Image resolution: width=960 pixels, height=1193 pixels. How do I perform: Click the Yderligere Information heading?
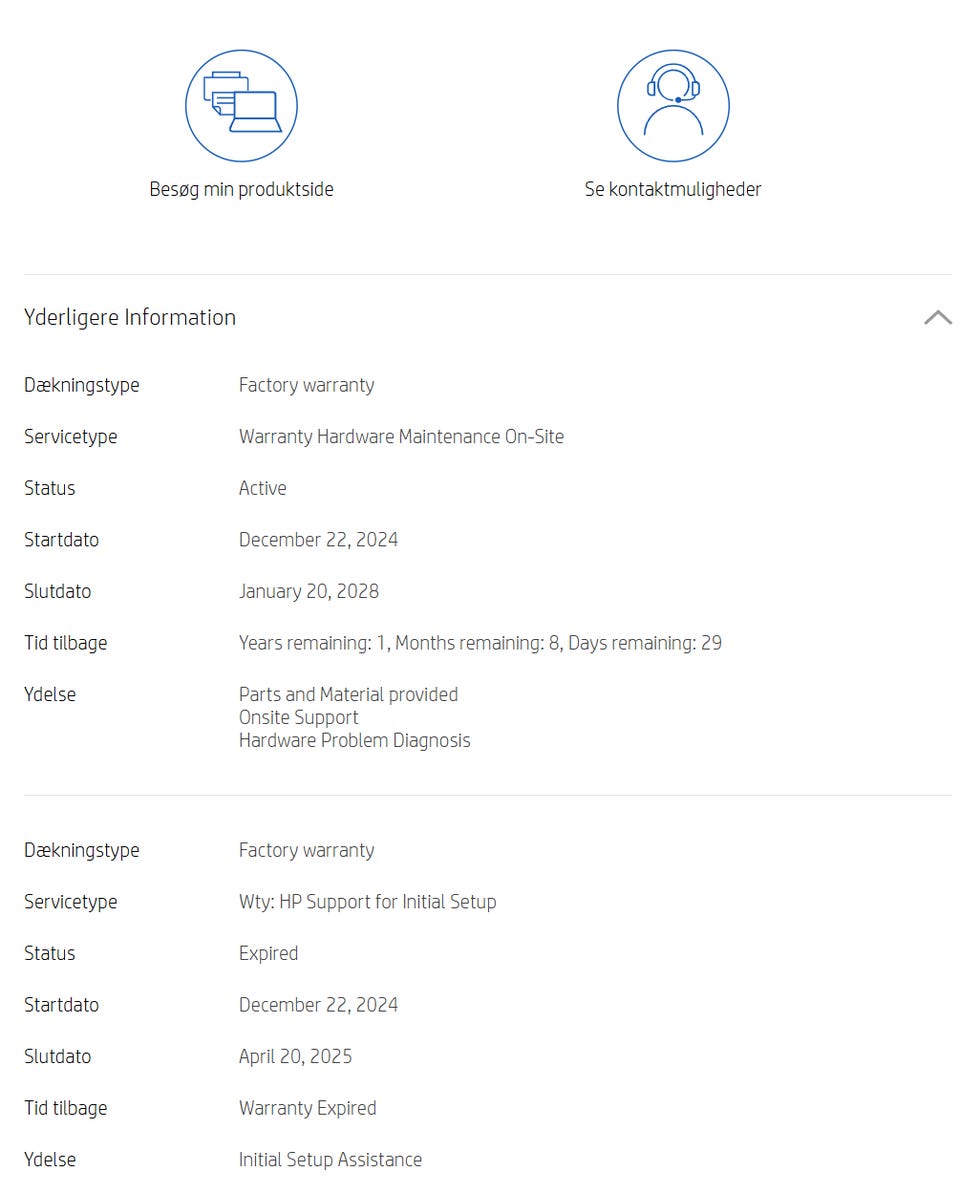[130, 318]
